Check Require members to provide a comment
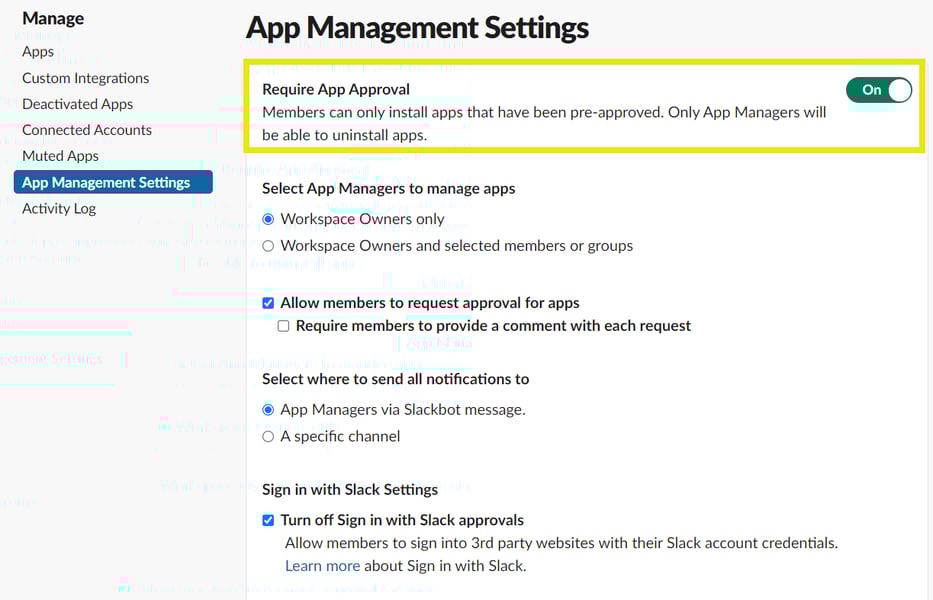Image resolution: width=933 pixels, height=600 pixels. pyautogui.click(x=284, y=326)
